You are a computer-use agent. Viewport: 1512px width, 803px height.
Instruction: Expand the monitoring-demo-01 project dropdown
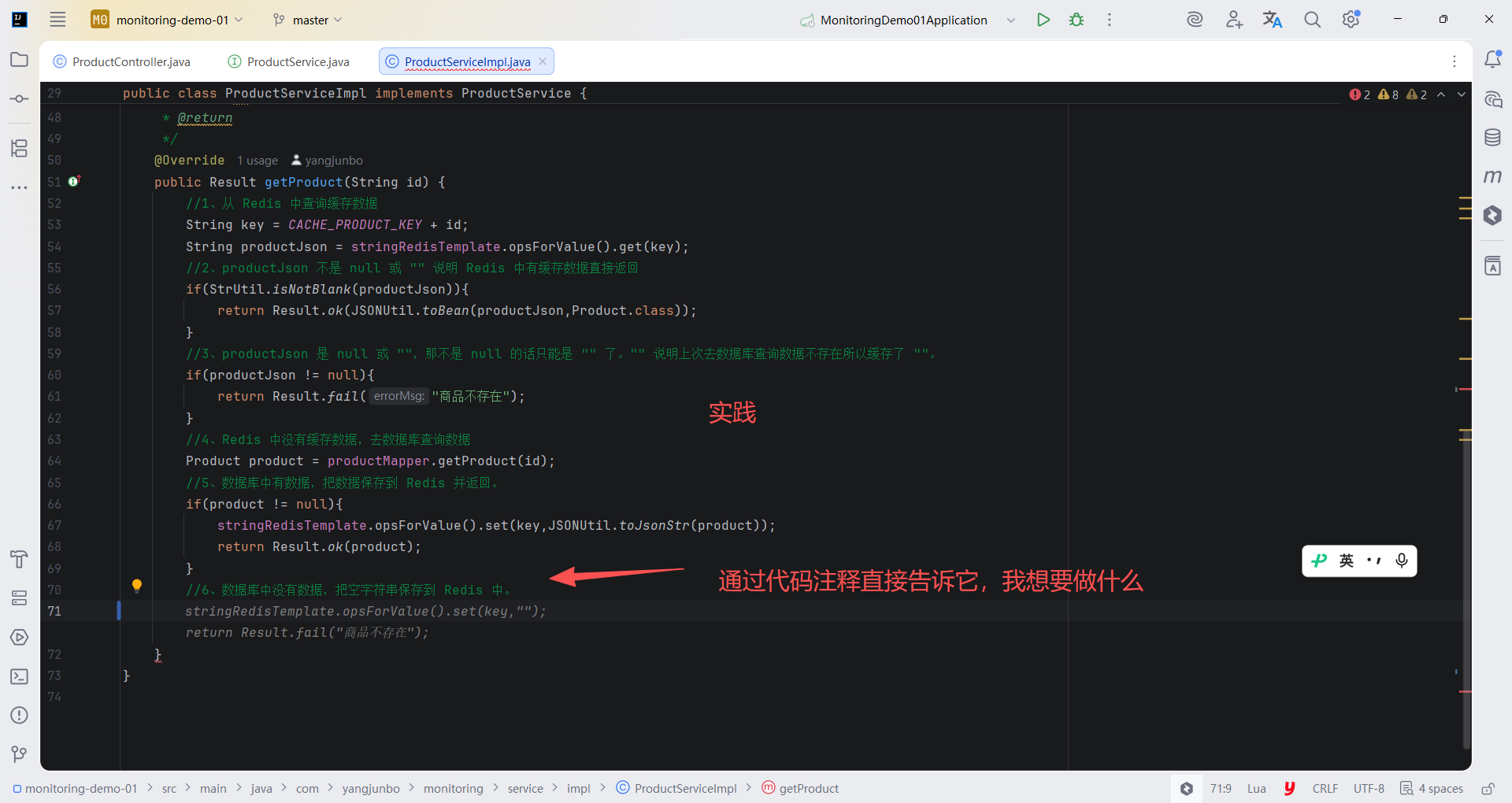tap(167, 20)
